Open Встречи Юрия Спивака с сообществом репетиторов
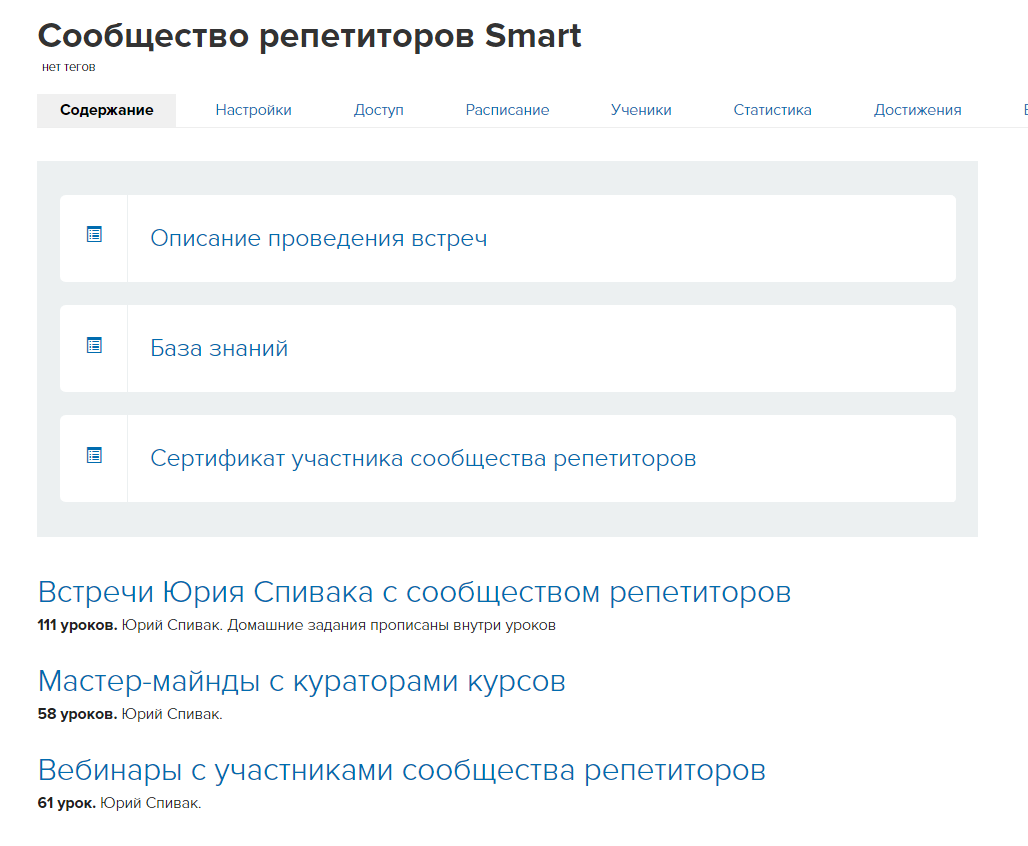 (414, 592)
